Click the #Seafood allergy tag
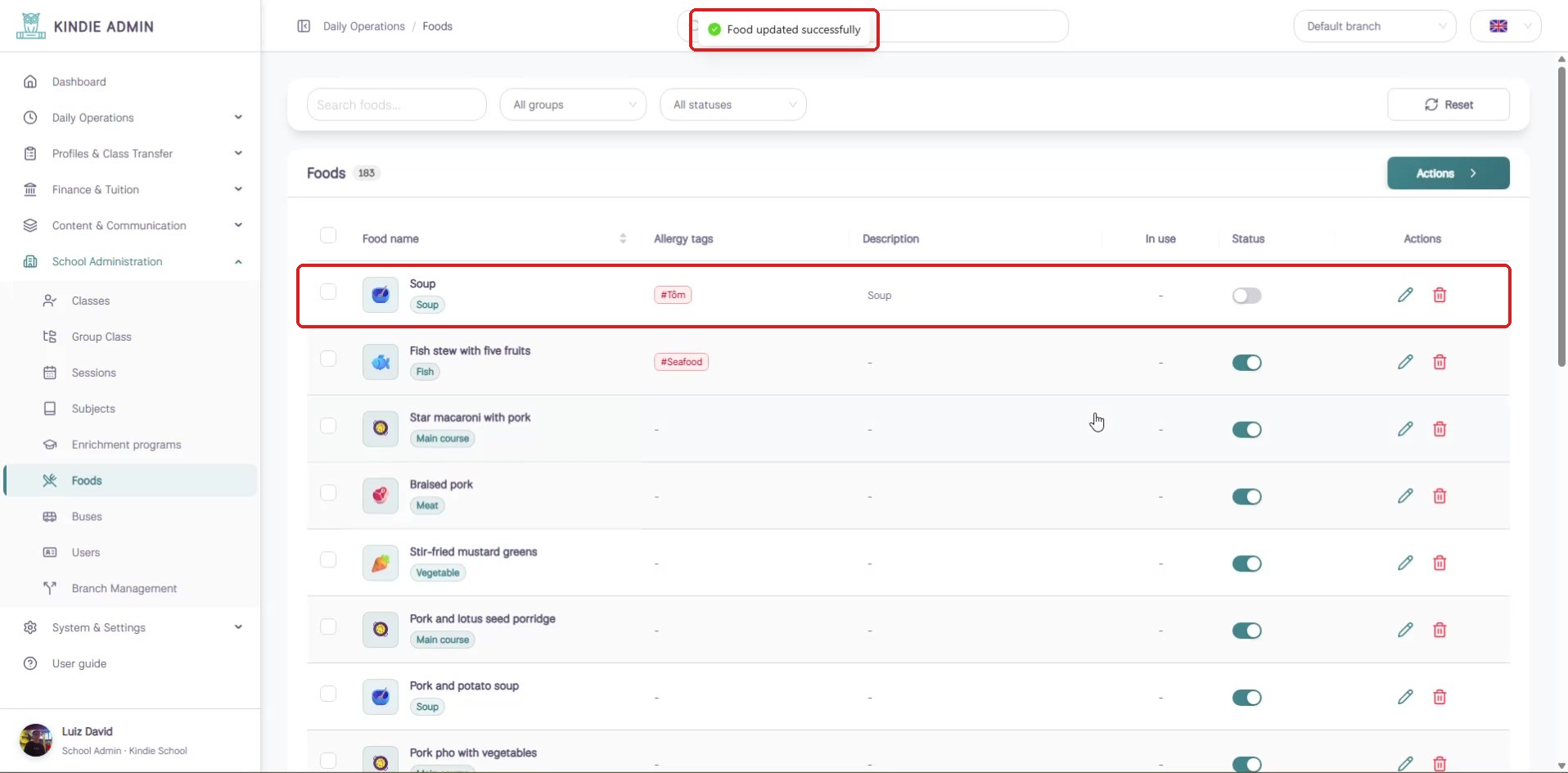The width and height of the screenshot is (1568, 773). pyautogui.click(x=682, y=362)
